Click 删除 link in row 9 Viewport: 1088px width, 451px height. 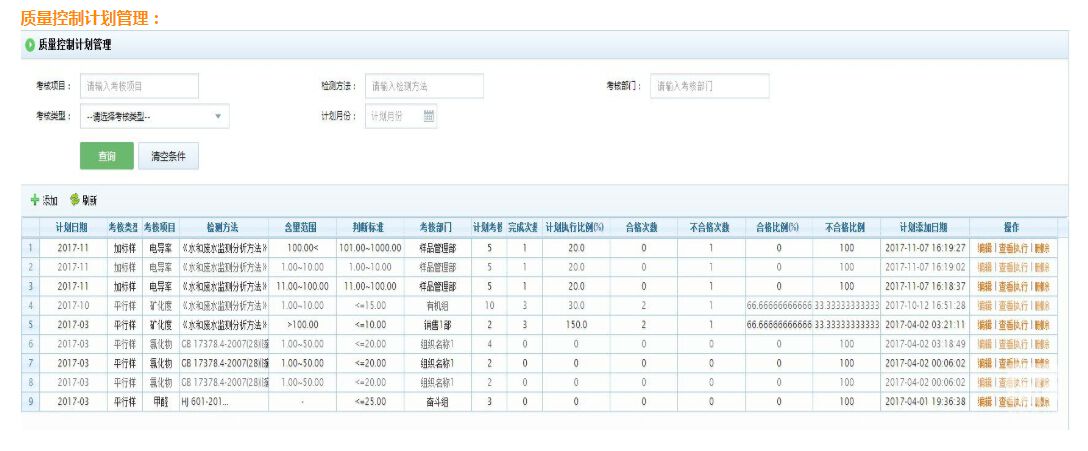pos(1043,402)
